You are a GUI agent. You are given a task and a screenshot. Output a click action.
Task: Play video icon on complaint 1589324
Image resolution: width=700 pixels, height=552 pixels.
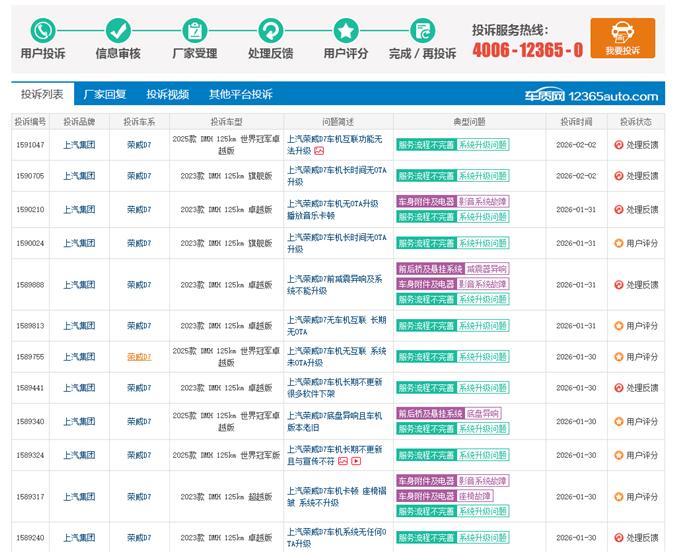click(356, 462)
